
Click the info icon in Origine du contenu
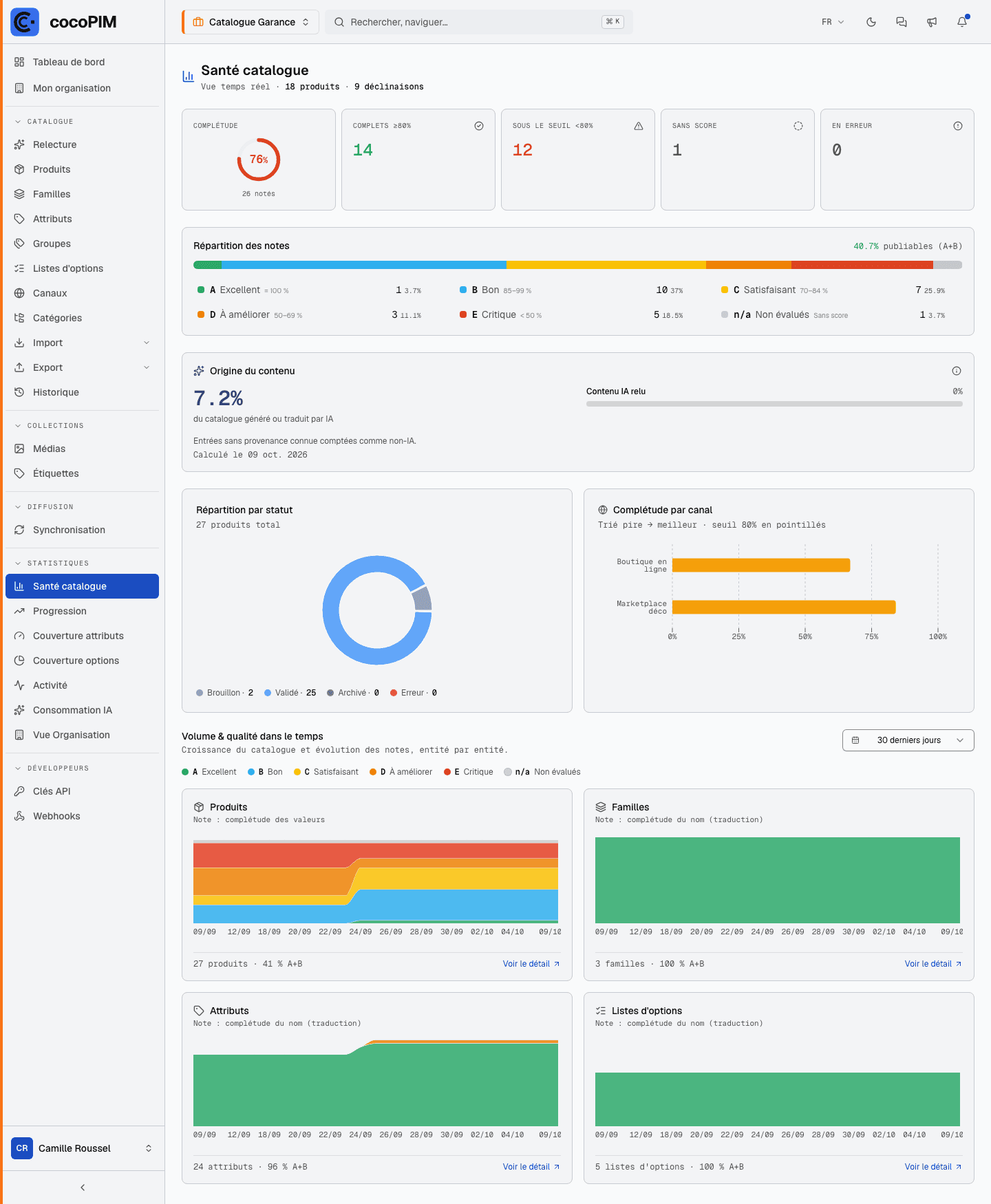click(x=957, y=371)
